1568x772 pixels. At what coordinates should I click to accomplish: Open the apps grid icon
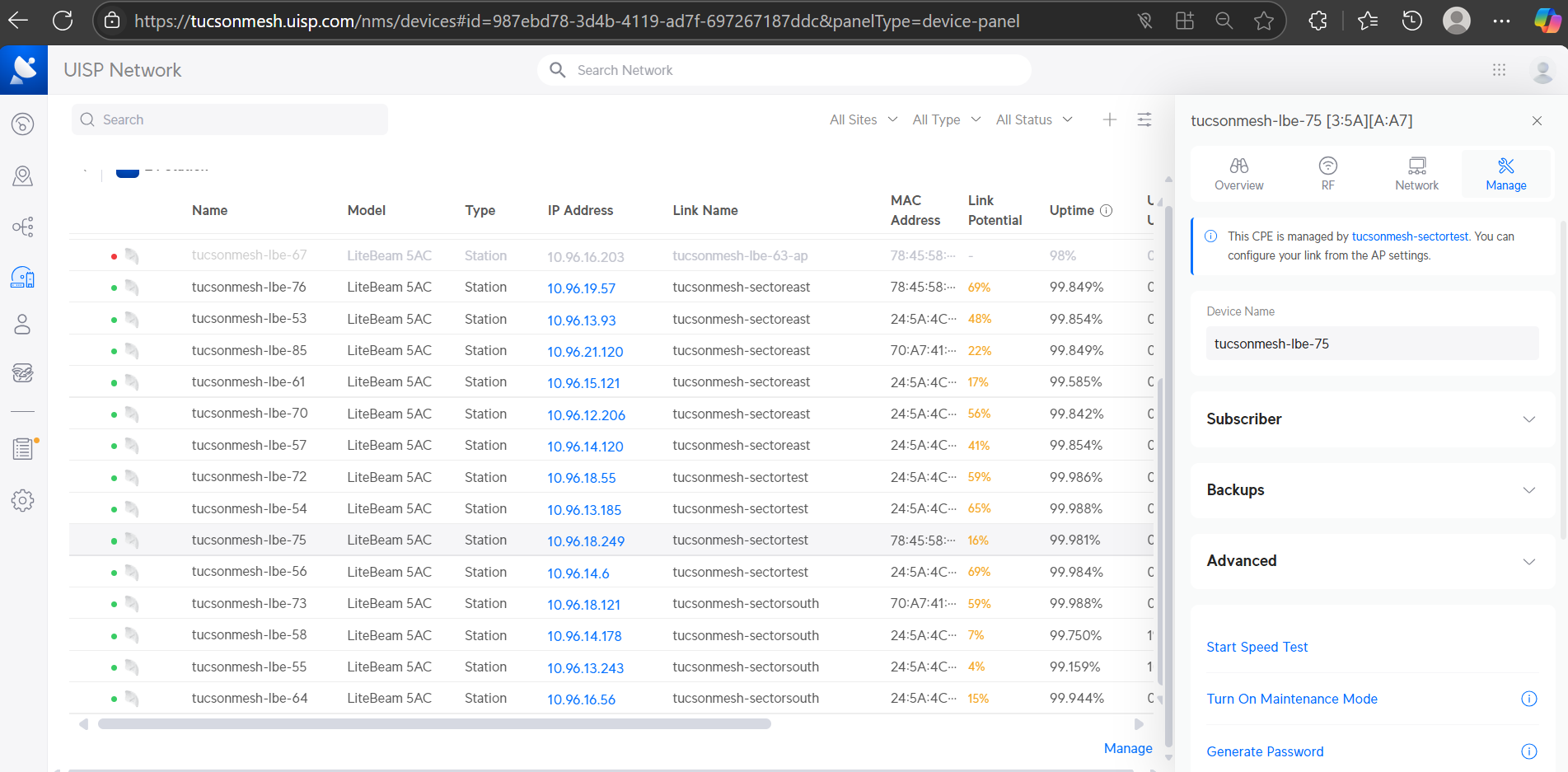click(x=1499, y=70)
